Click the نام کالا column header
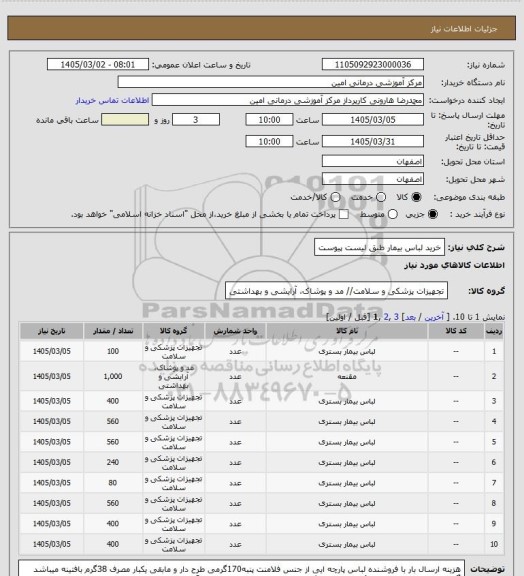Image resolution: width=524 pixels, height=576 pixels. 347,331
